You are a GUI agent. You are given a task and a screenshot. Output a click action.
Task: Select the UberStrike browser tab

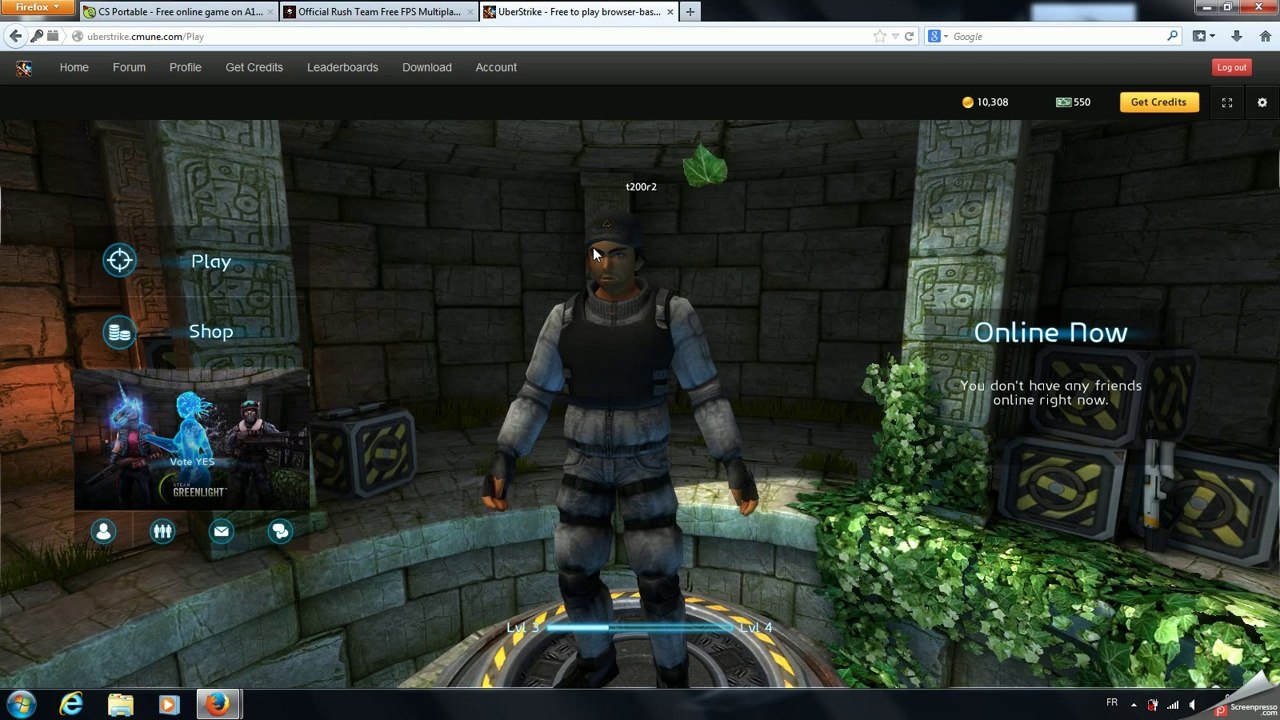click(578, 12)
